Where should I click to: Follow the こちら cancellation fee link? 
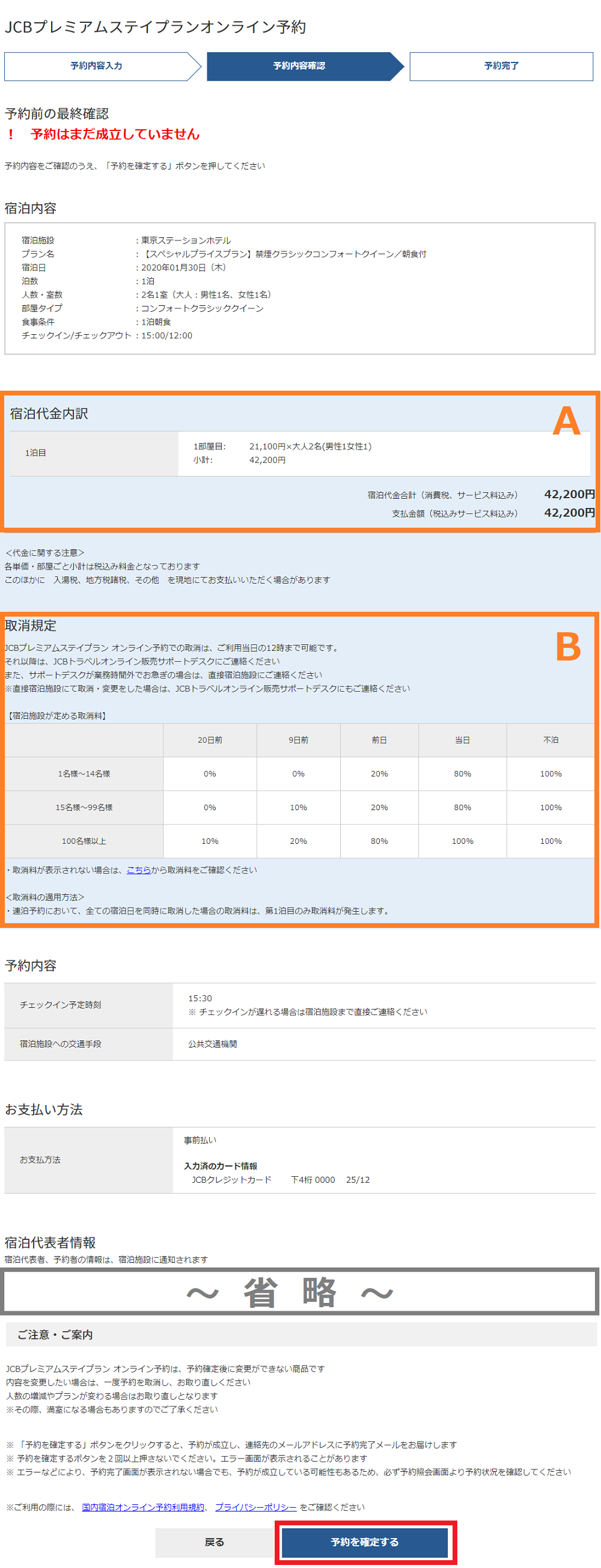coord(139,870)
